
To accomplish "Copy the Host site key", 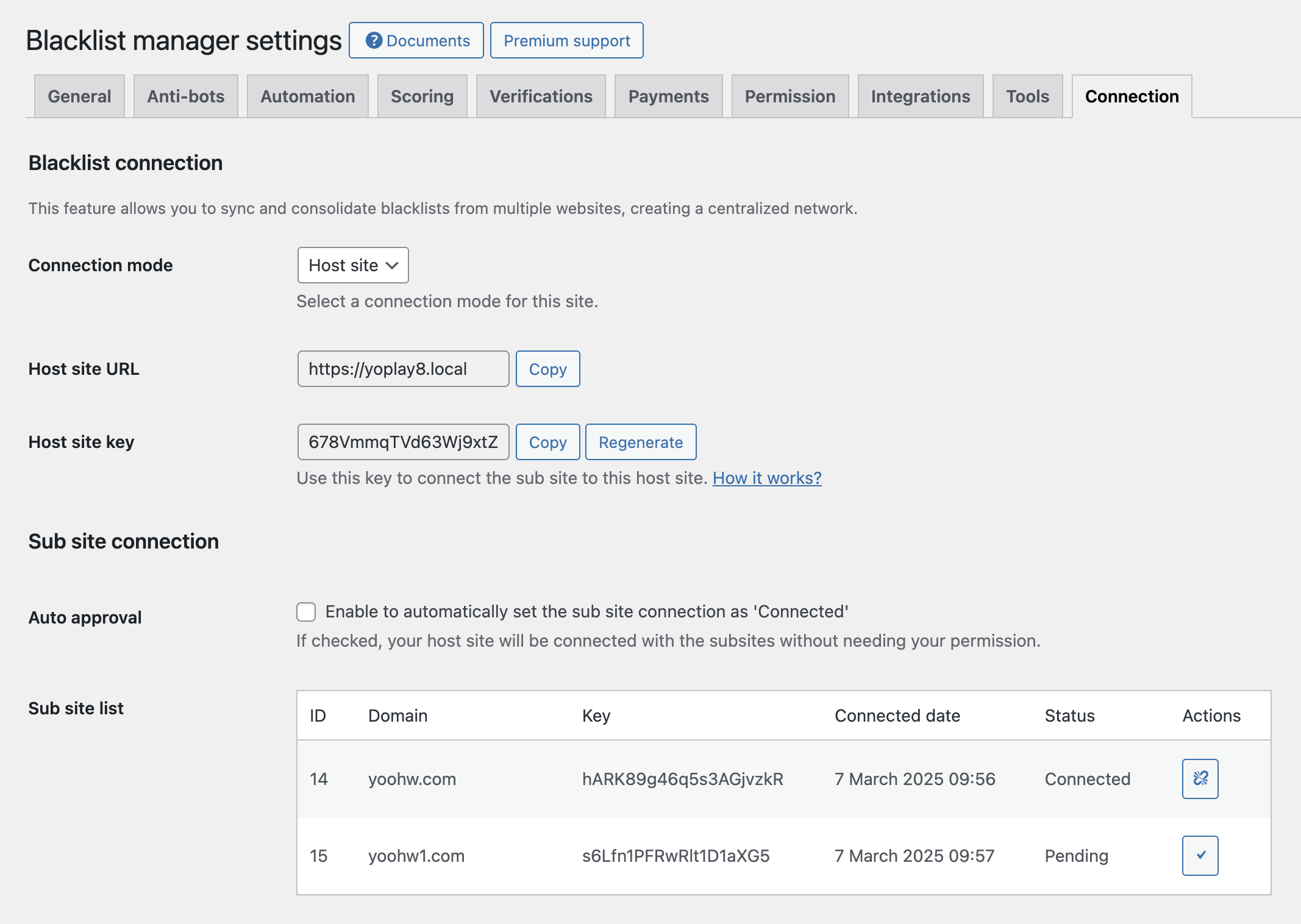I will 548,442.
